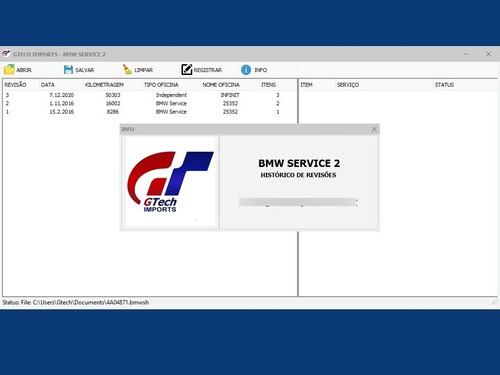Select the revision row dated 1.11.2016
The width and height of the screenshot is (500, 375).
(149, 103)
